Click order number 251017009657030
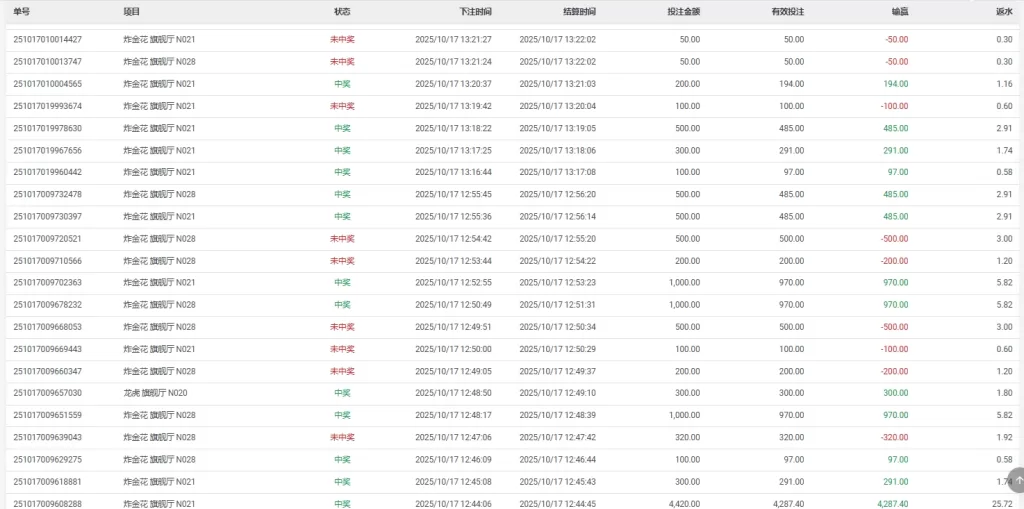This screenshot has width=1024, height=509. click(48, 393)
